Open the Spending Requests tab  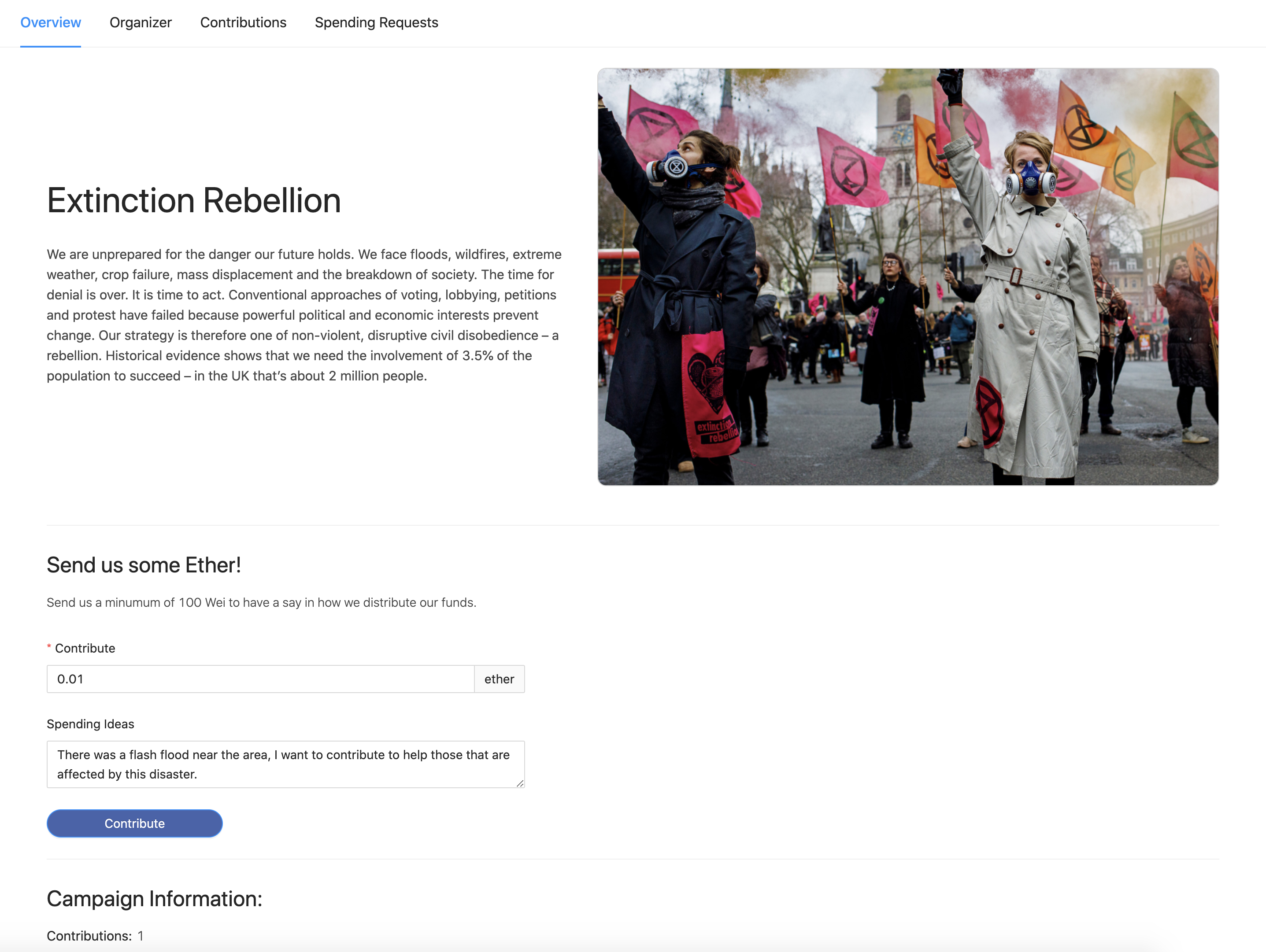[x=376, y=22]
